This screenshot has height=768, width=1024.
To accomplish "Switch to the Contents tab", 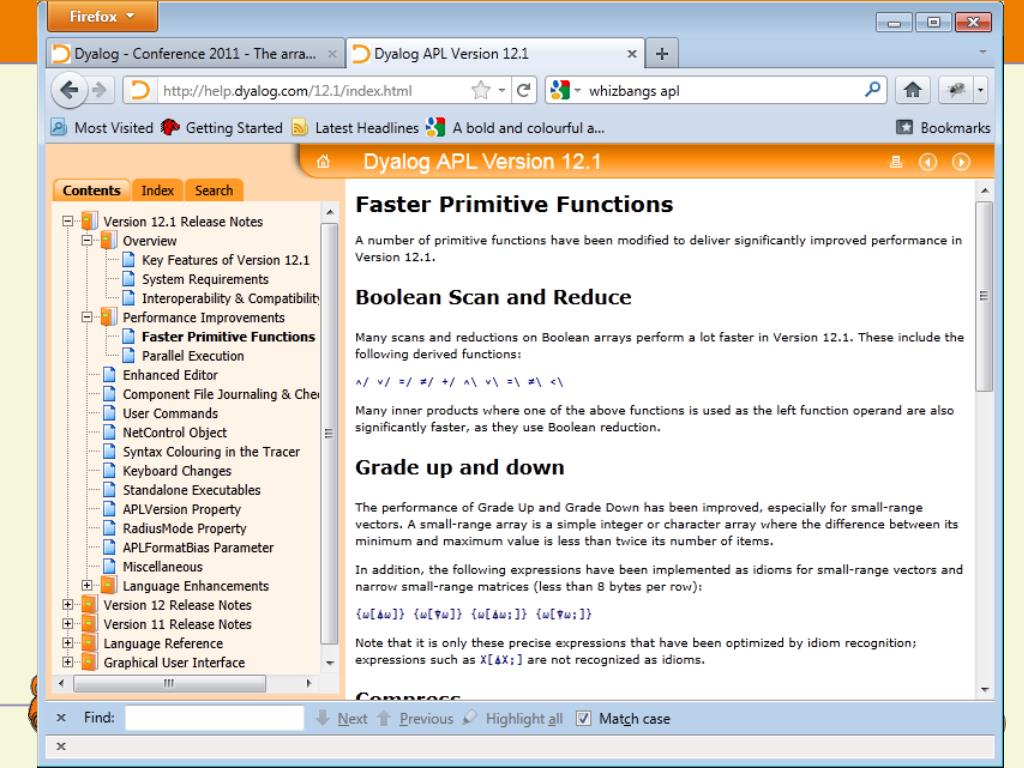I will [x=91, y=190].
